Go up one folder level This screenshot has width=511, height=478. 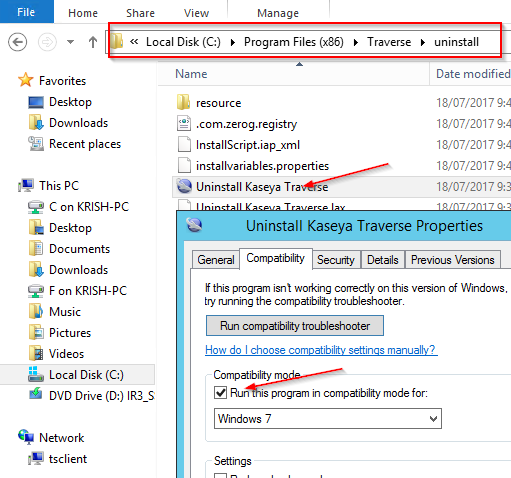pos(93,42)
